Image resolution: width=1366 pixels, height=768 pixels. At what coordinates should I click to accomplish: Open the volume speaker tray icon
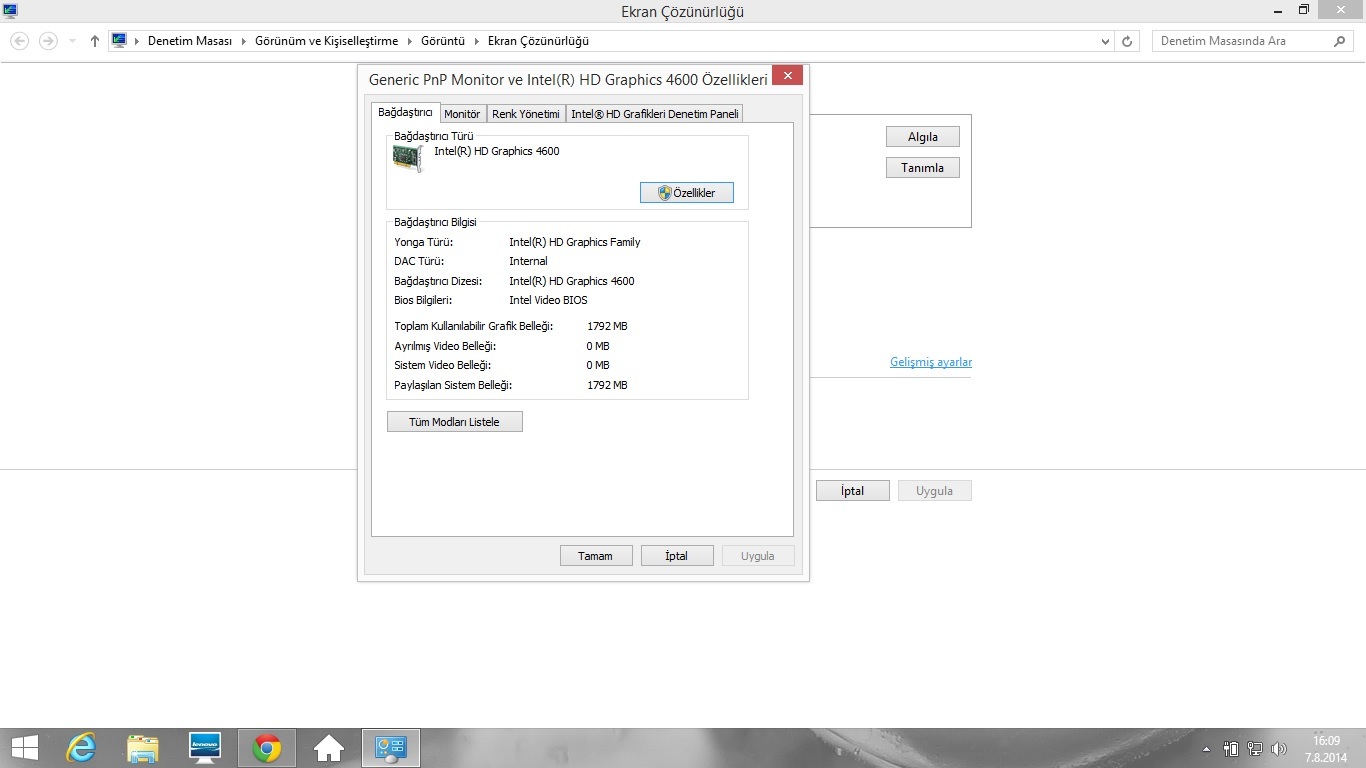click(1279, 749)
